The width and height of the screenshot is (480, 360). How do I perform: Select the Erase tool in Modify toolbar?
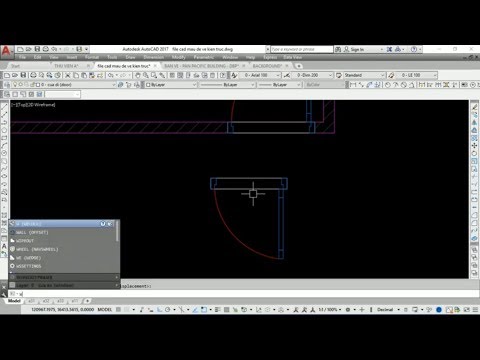point(474,107)
